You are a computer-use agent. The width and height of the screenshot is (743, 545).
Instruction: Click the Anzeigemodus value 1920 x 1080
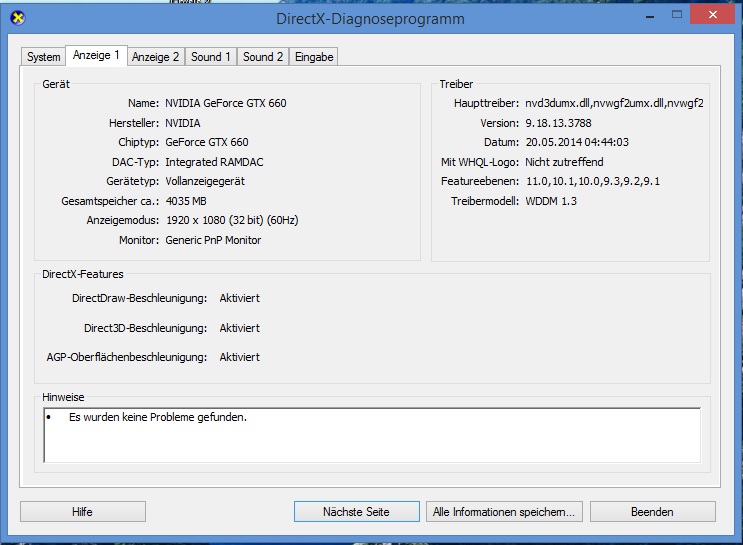(232, 220)
